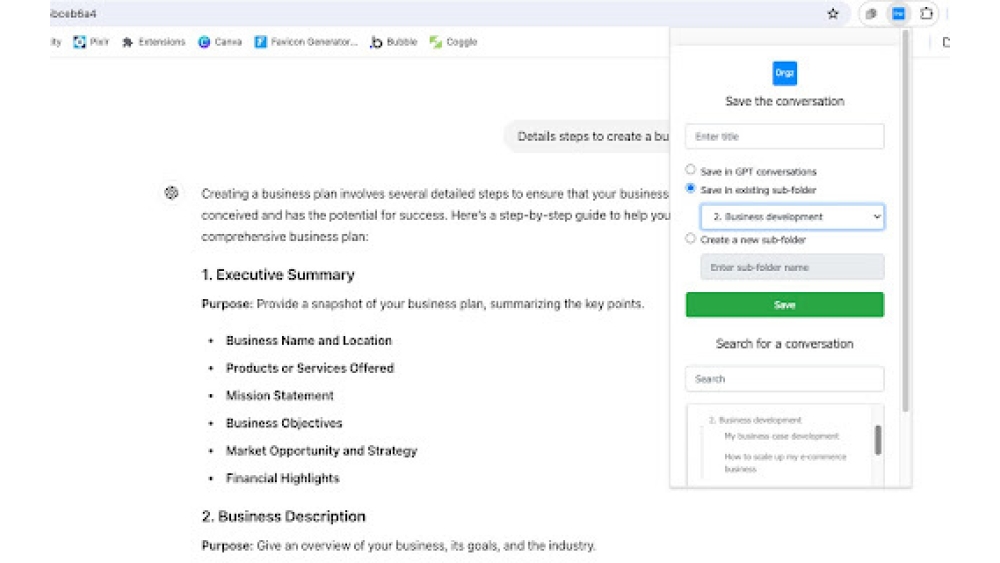The height and width of the screenshot is (563, 1000).
Task: Open the Coggle bookmark
Action: point(453,42)
